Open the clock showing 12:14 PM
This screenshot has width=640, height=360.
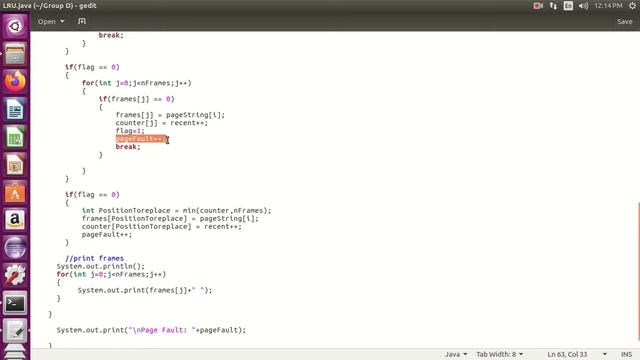(608, 6)
